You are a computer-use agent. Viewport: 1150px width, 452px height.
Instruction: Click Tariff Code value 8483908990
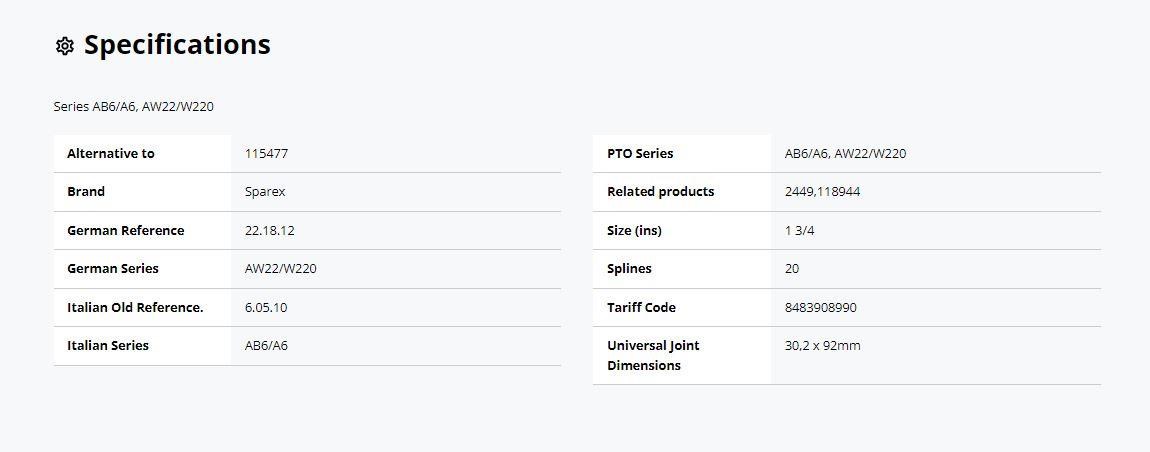point(821,307)
